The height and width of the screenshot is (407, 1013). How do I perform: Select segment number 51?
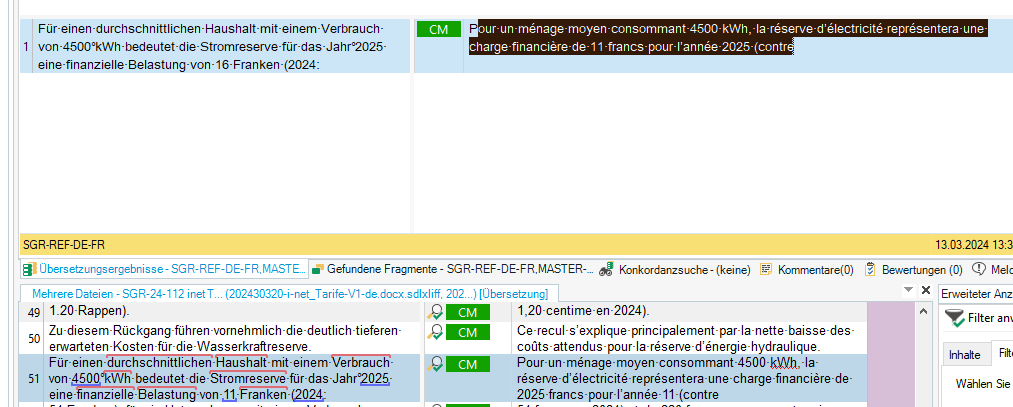(x=34, y=378)
